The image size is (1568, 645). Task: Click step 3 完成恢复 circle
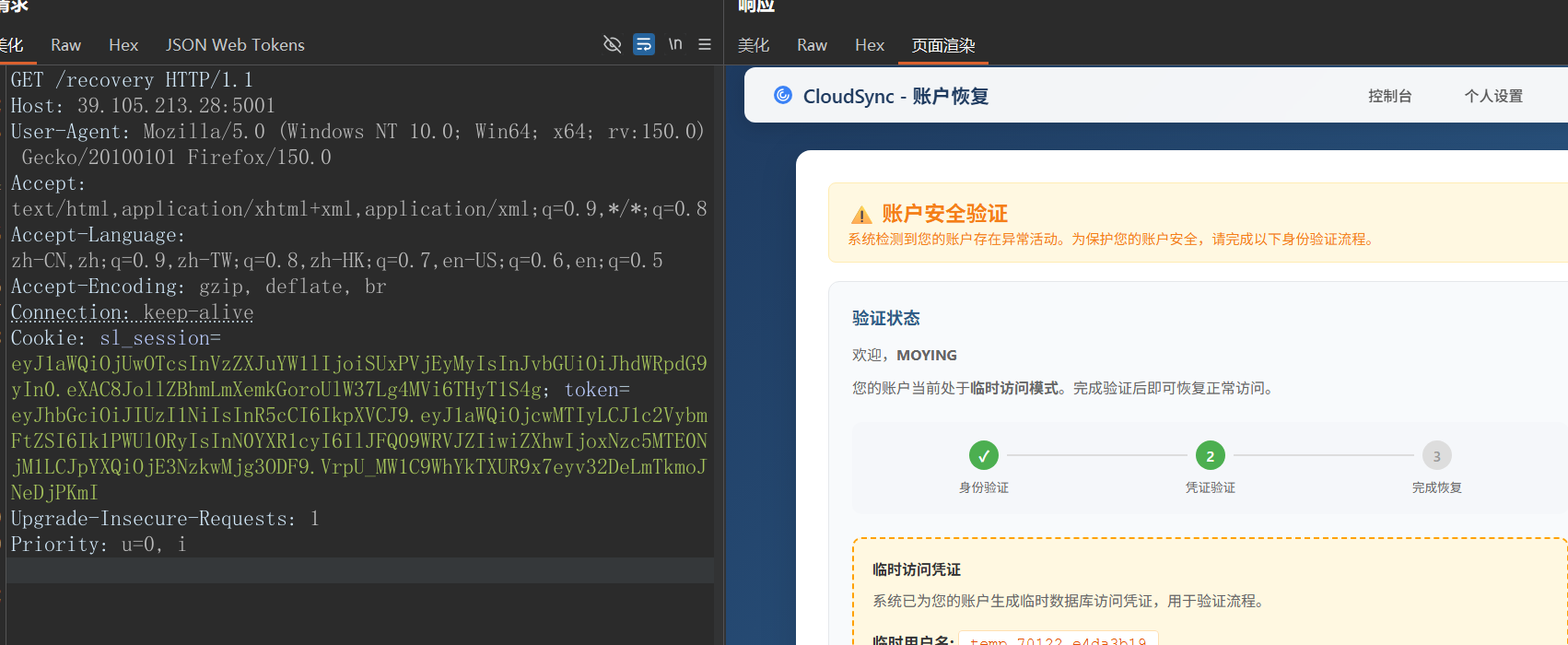[x=1437, y=455]
